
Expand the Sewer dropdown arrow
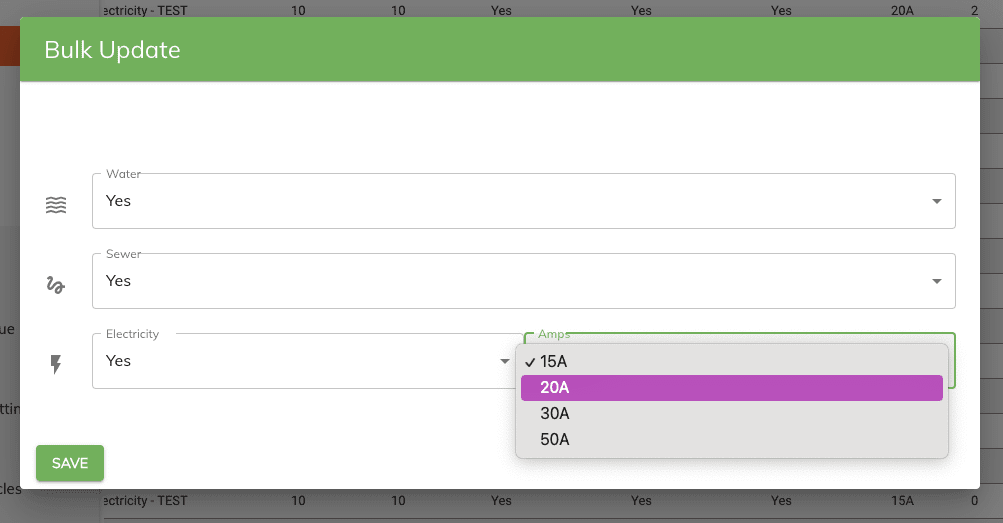(936, 281)
